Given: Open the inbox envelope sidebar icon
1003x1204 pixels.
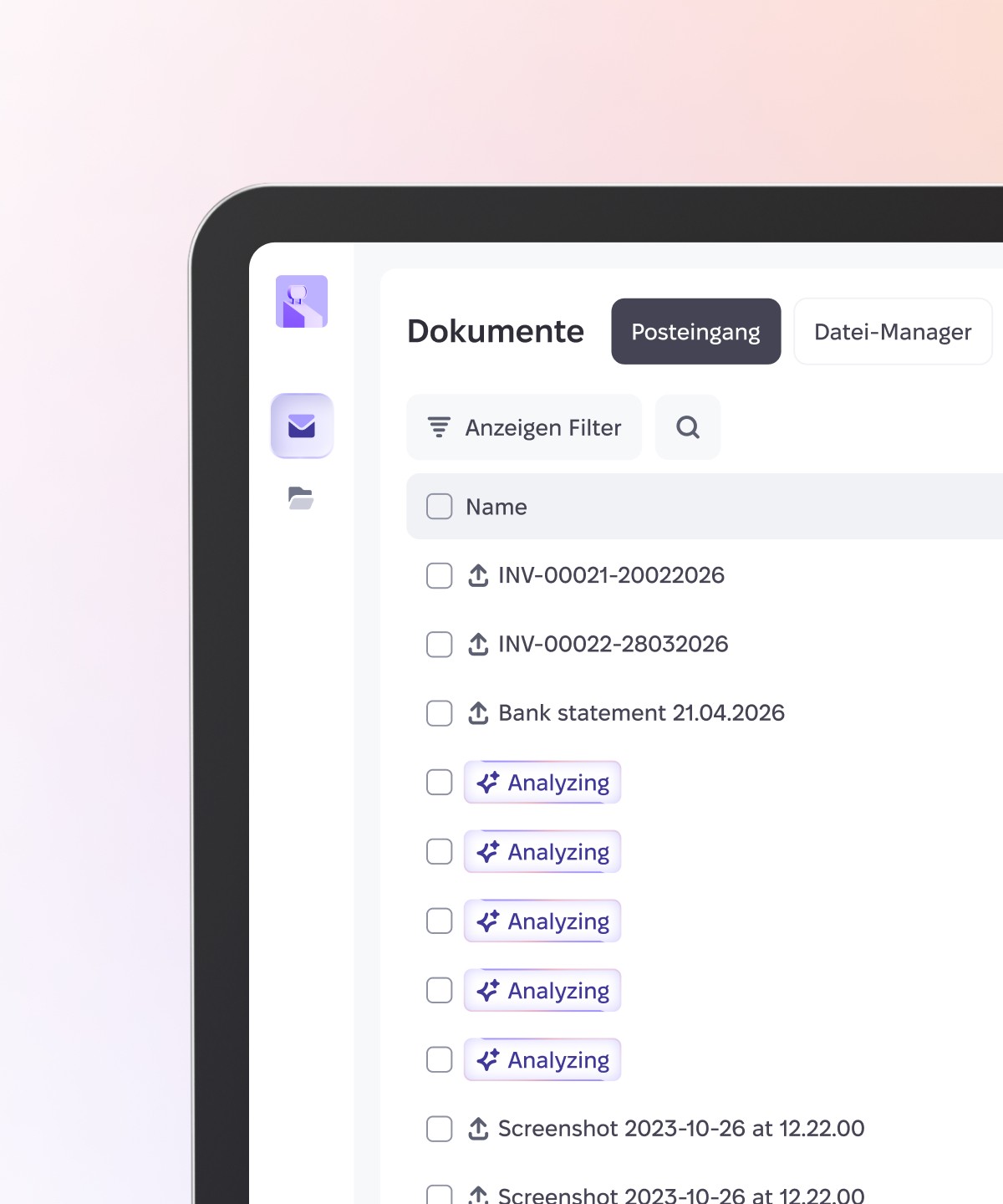Looking at the screenshot, I should (302, 426).
